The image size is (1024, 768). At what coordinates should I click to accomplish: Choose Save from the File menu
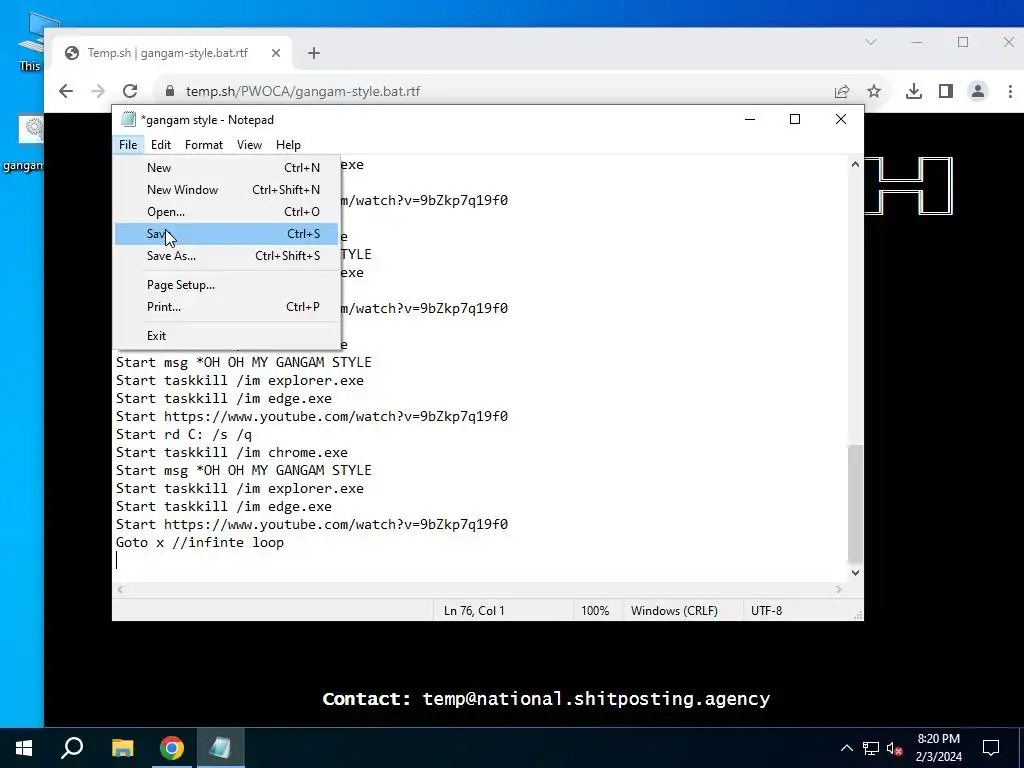[x=227, y=234]
